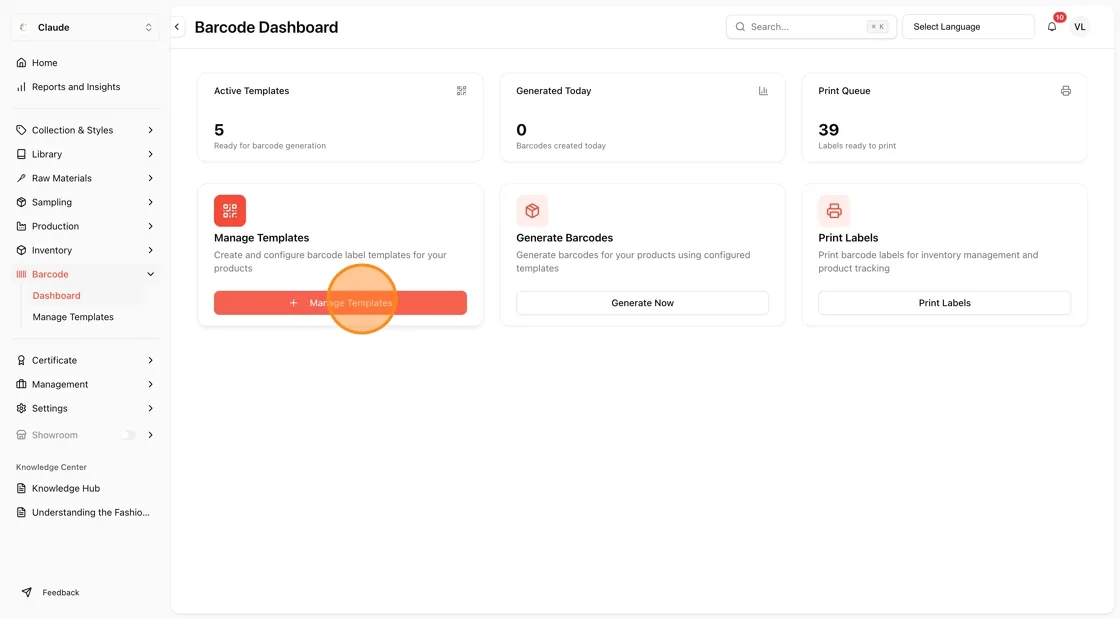Image resolution: width=1120 pixels, height=619 pixels.
Task: Expand the Library chevron
Action: coord(151,154)
